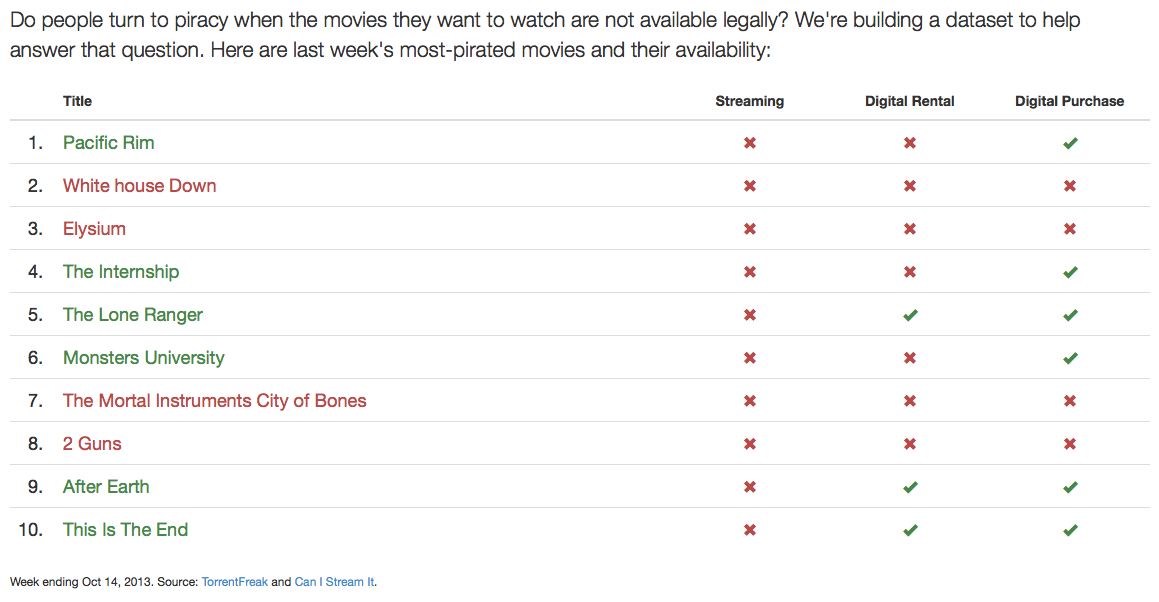The height and width of the screenshot is (602, 1159).
Task: Open The Mortal Instruments City of Bones link
Action: click(214, 401)
